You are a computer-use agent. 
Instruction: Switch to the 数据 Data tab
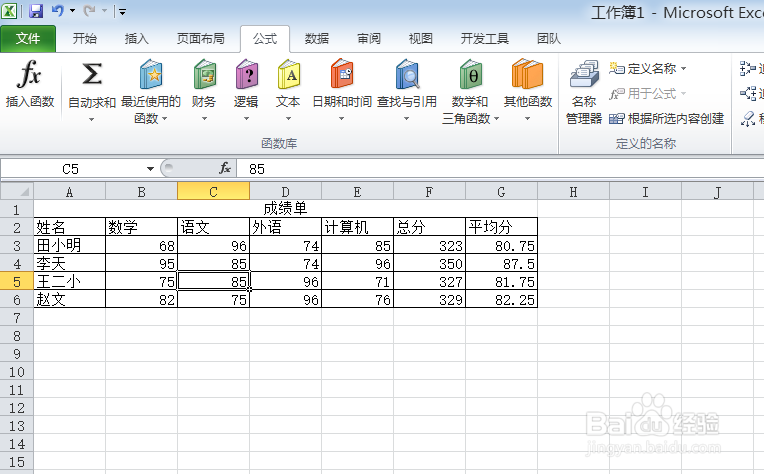(x=317, y=38)
